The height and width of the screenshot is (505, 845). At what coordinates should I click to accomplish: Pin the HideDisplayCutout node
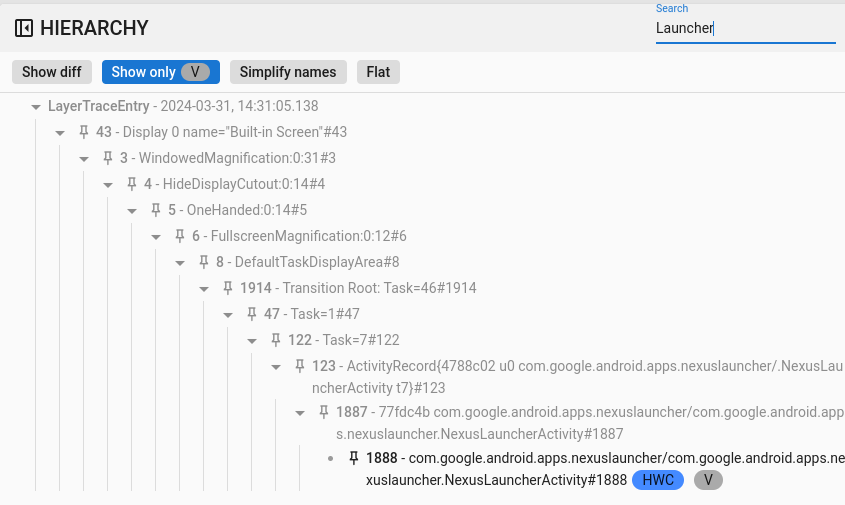pos(132,184)
